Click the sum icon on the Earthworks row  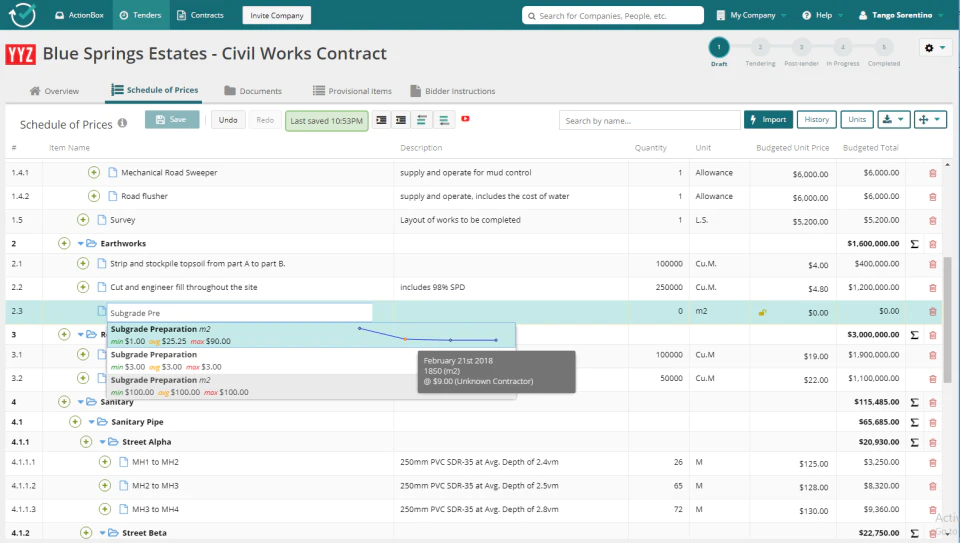[914, 244]
